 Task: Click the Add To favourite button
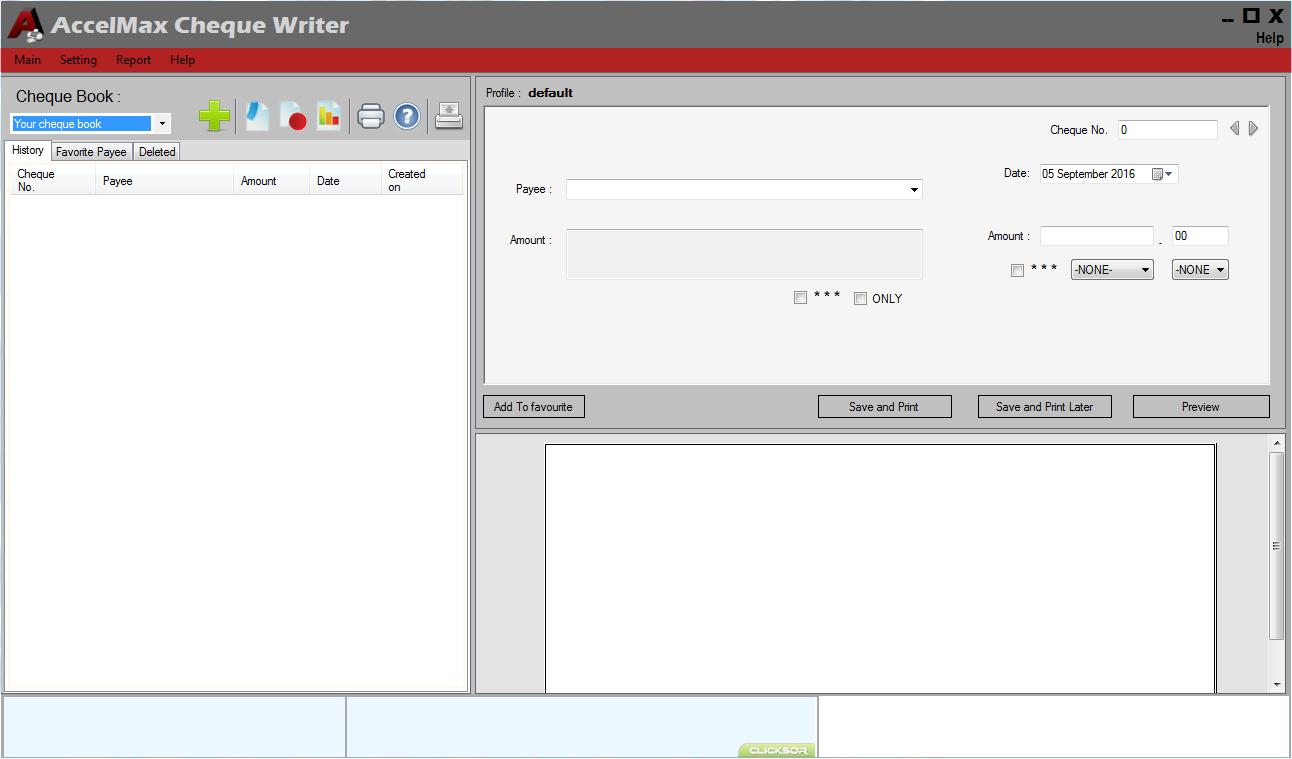[533, 406]
